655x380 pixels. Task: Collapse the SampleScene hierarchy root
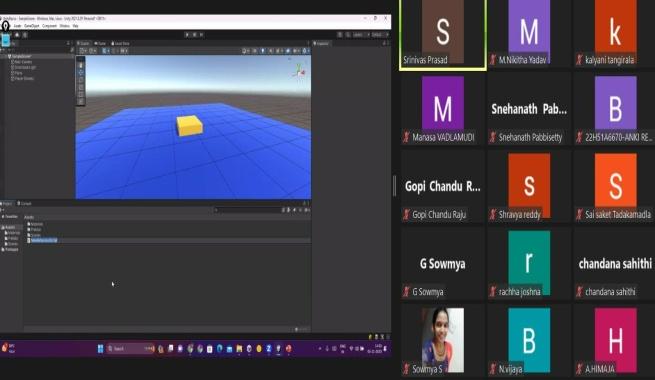(x=9, y=56)
